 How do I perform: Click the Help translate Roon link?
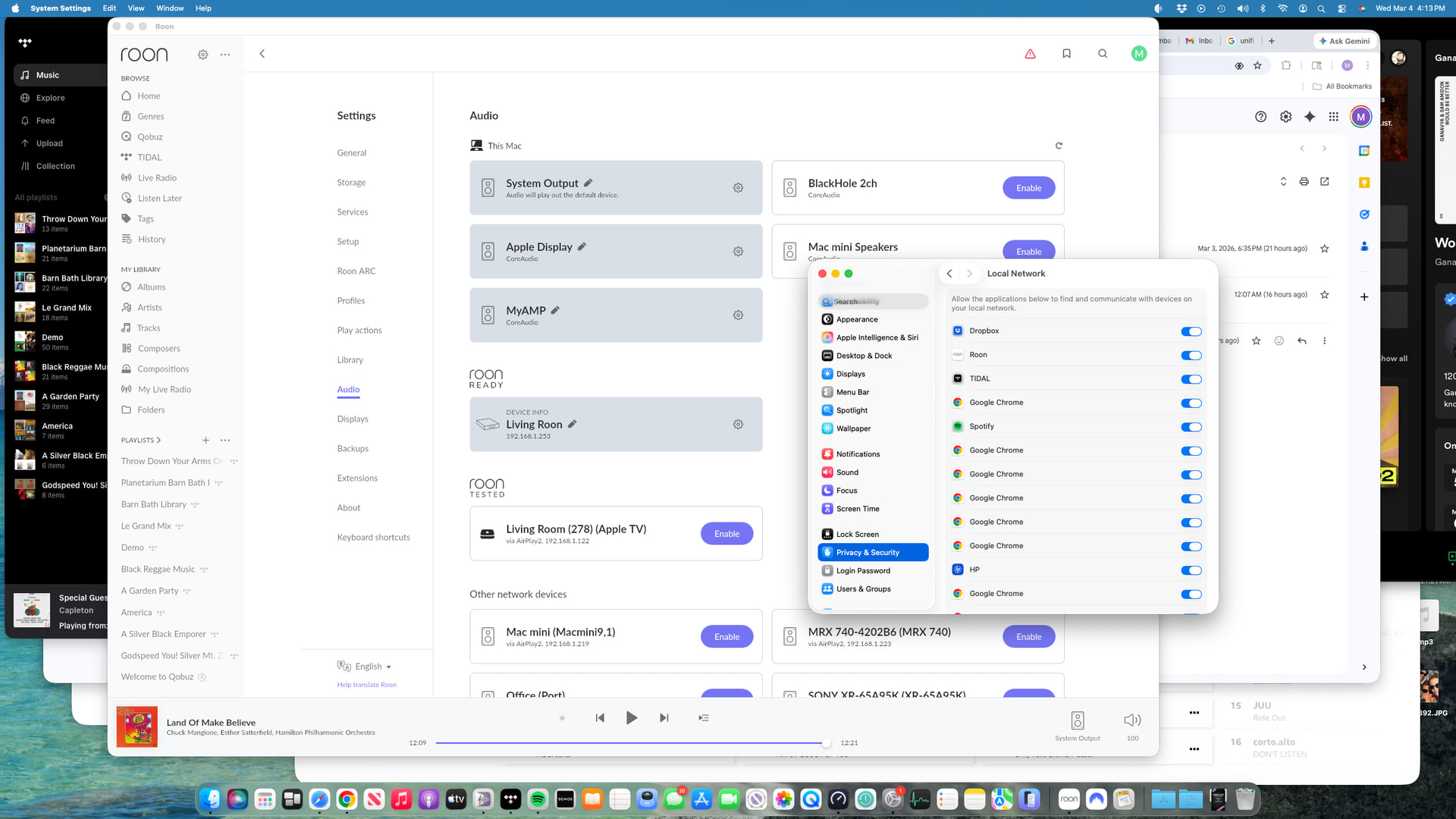[367, 685]
